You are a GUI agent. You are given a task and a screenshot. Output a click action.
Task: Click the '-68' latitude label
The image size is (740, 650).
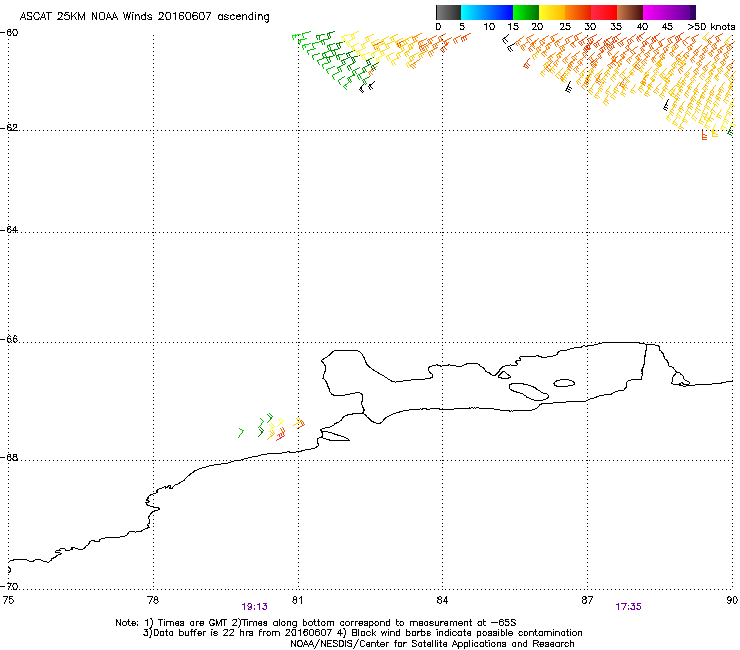click(x=10, y=458)
